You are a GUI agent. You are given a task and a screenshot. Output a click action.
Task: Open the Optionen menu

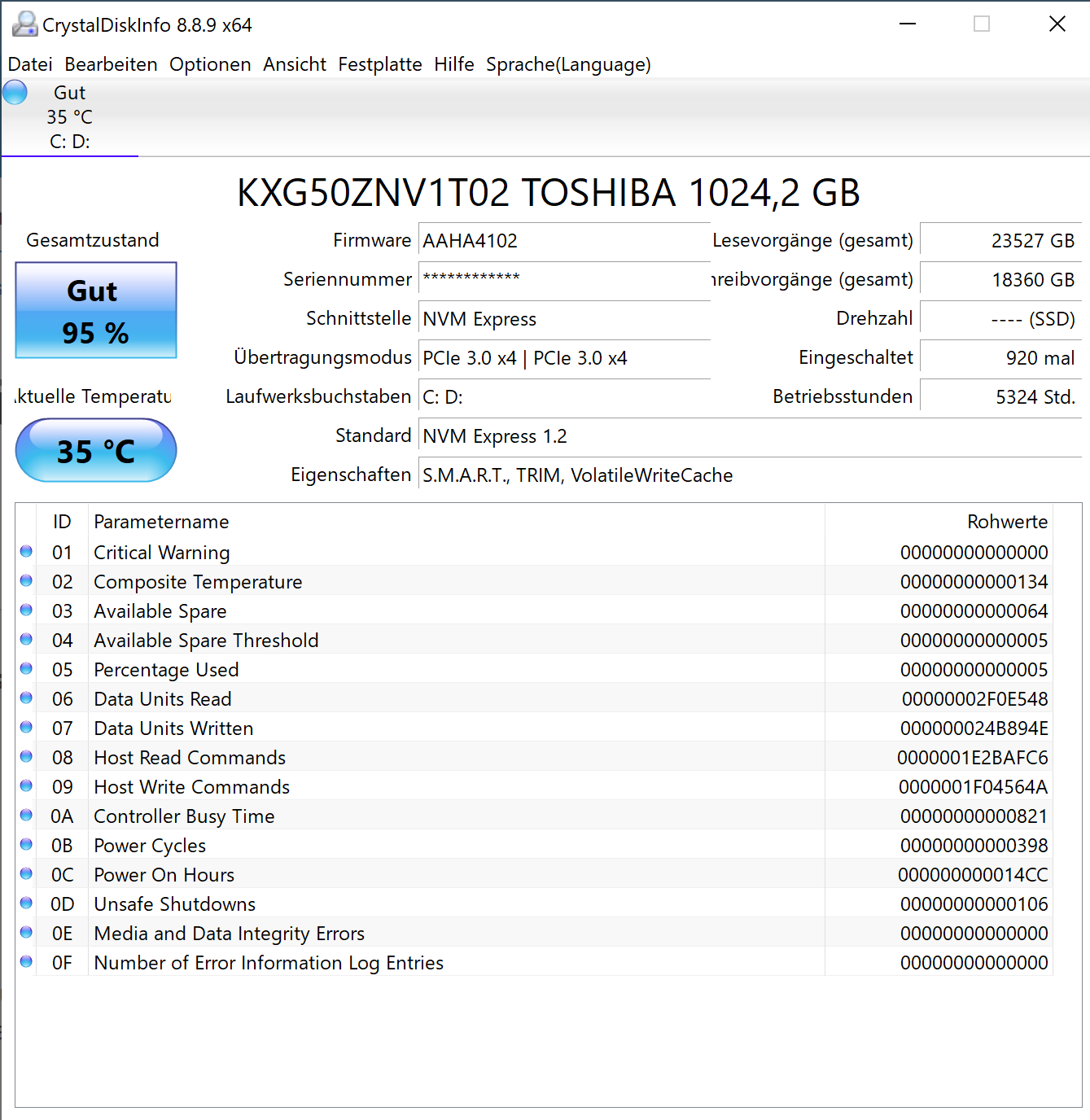coord(210,64)
